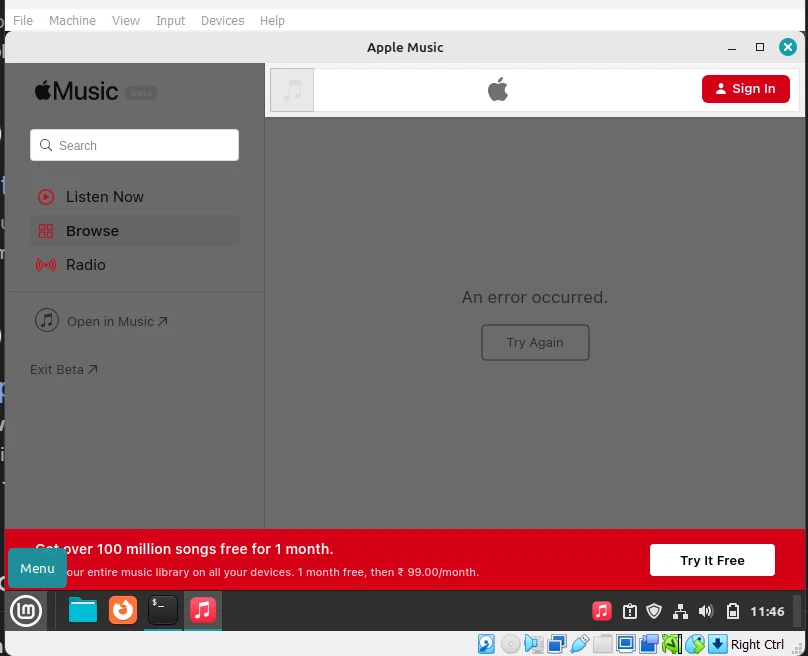Image resolution: width=808 pixels, height=656 pixels.
Task: Open the volume control tray icon
Action: click(x=706, y=611)
